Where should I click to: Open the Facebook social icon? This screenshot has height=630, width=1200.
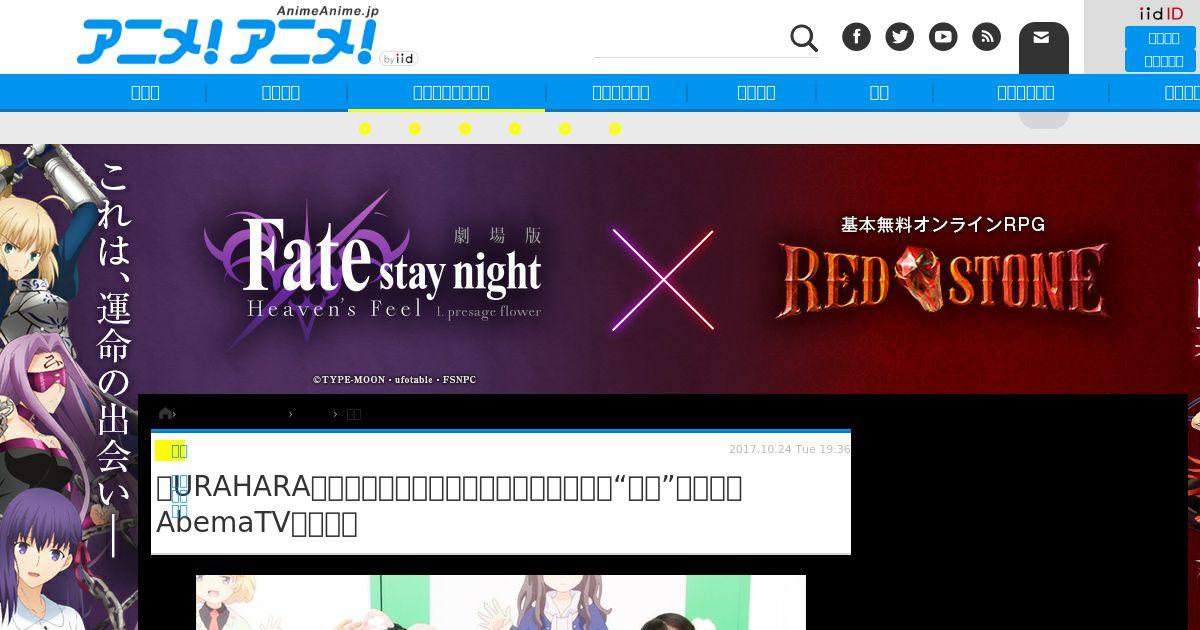click(x=856, y=37)
